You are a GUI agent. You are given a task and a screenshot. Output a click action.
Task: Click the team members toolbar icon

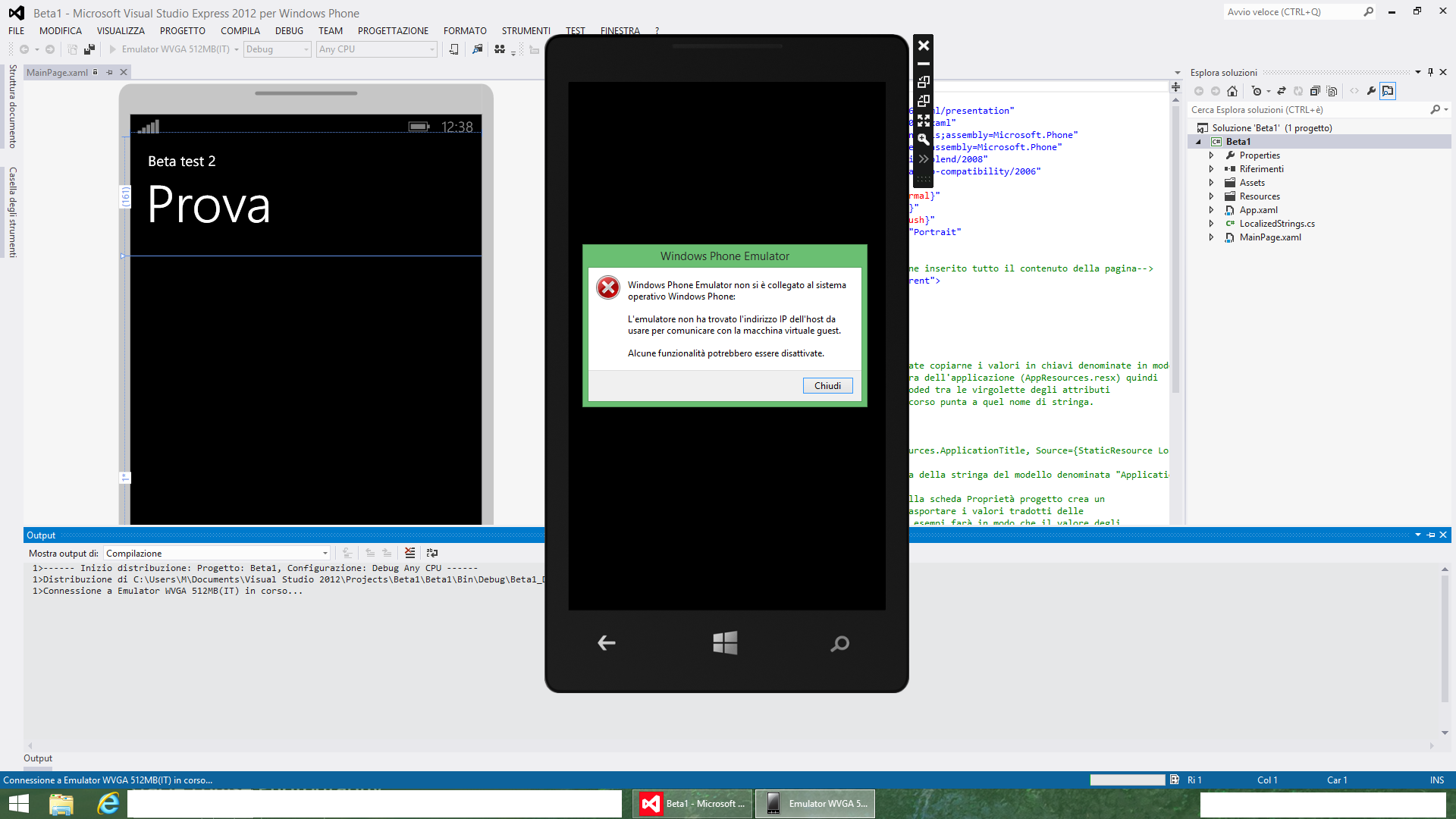click(x=500, y=49)
